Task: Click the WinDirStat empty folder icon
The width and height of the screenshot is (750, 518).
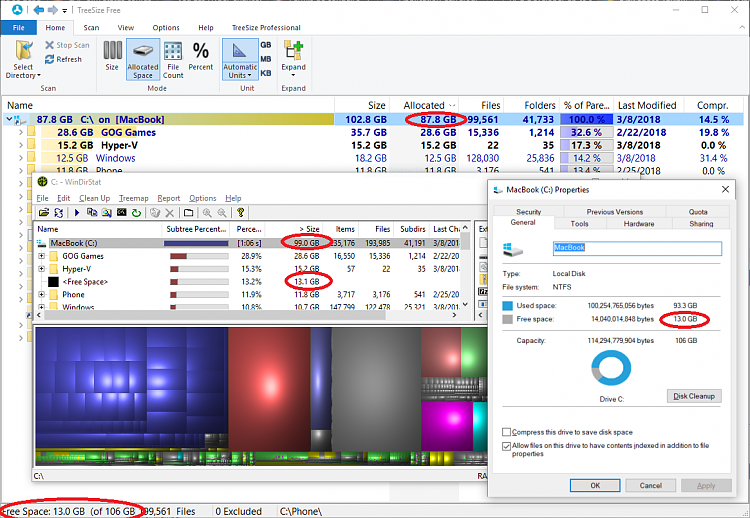Action: tap(188, 213)
